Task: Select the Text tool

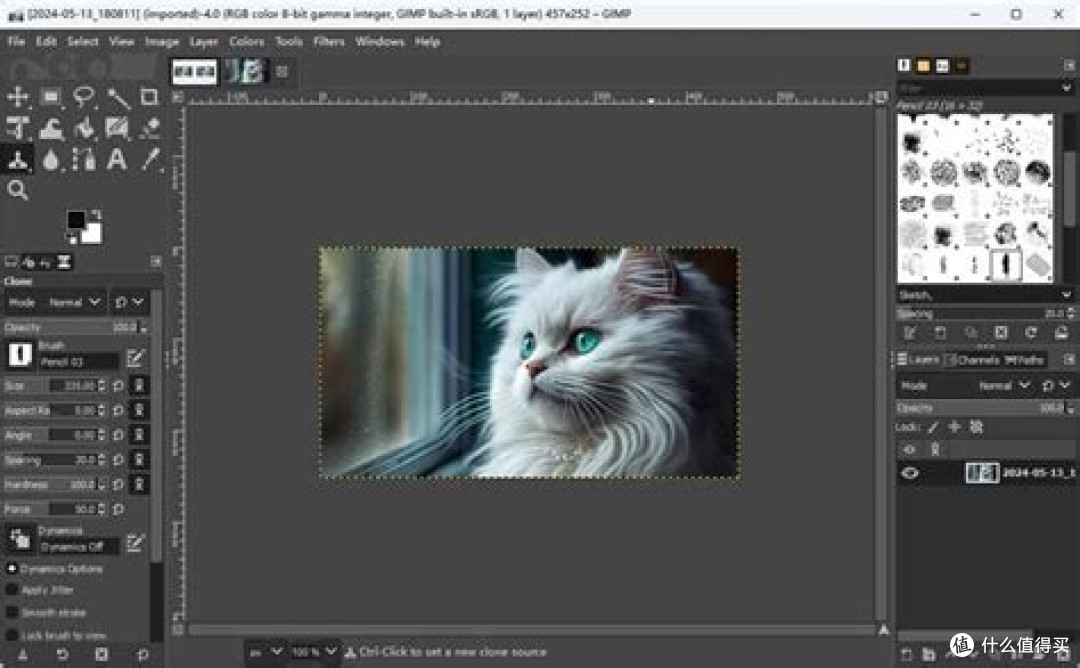Action: (117, 160)
